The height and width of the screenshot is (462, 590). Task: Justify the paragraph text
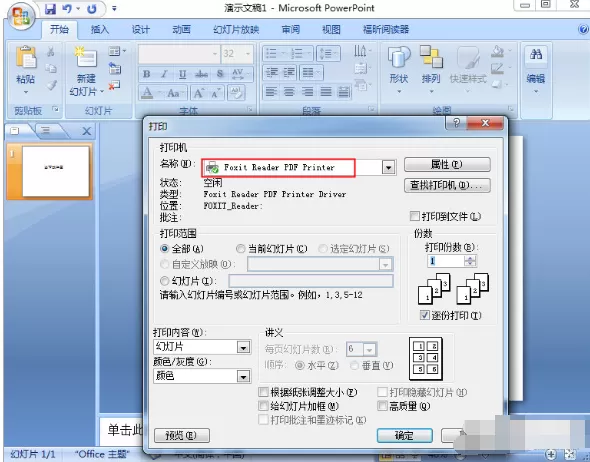pos(325,91)
